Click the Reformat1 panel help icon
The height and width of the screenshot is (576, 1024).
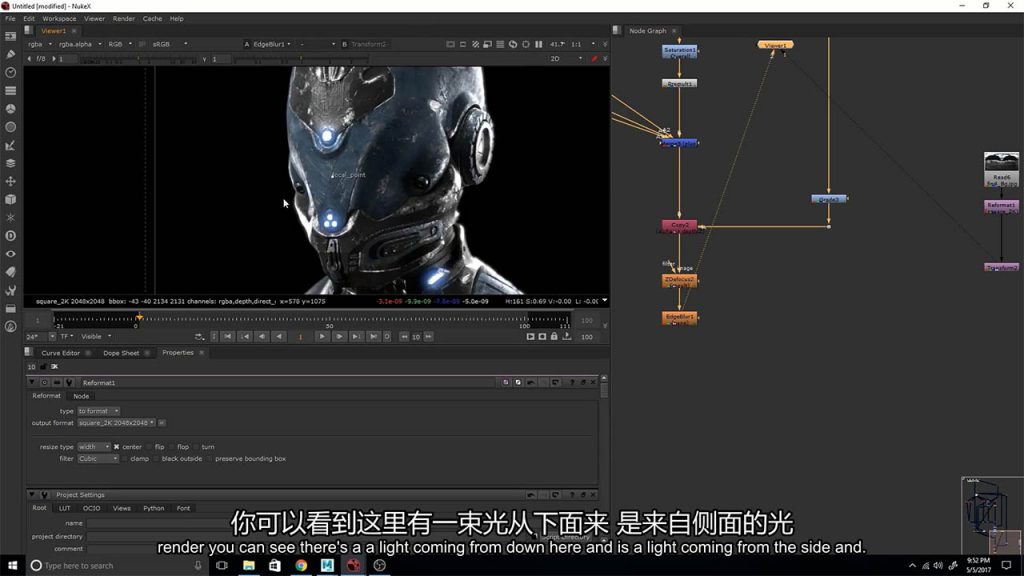click(x=572, y=383)
